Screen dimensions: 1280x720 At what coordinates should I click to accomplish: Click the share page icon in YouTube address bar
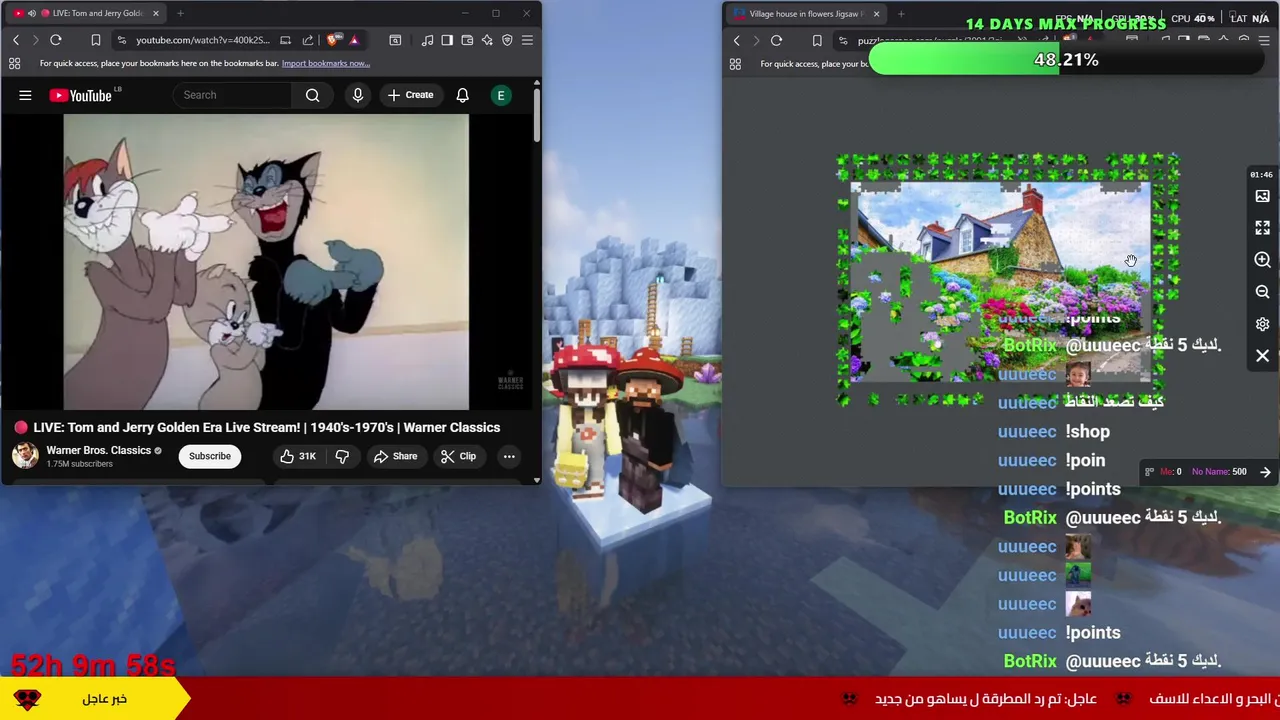pyautogui.click(x=308, y=40)
